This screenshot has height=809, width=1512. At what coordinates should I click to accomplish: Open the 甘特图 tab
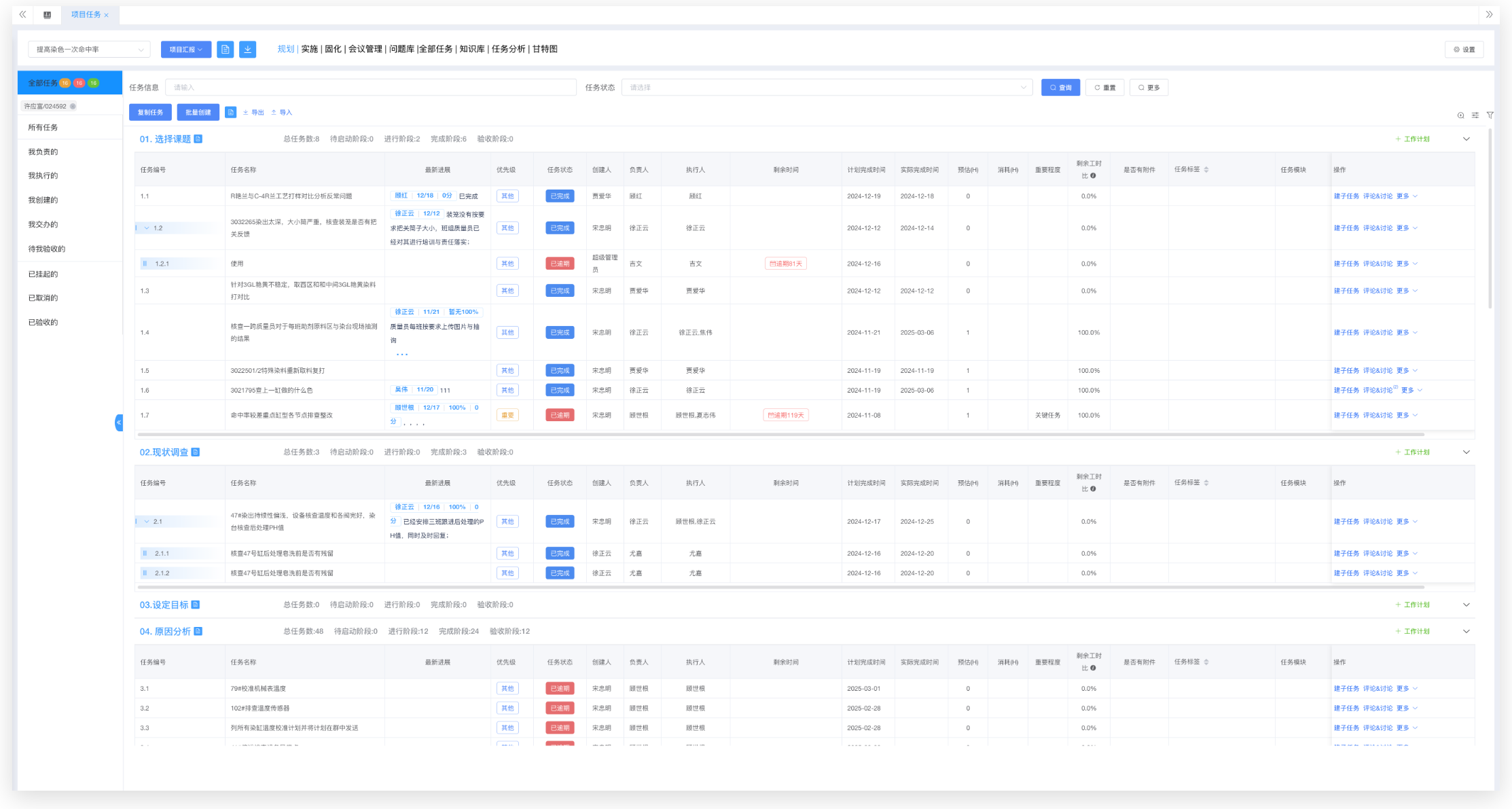point(545,49)
